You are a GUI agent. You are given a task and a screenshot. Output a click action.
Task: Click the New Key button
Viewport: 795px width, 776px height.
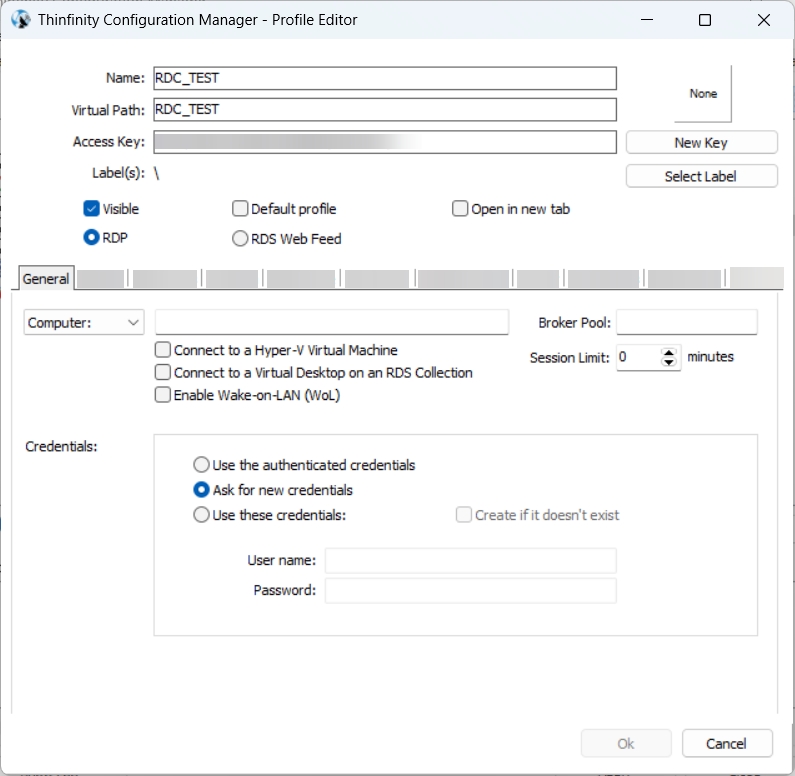point(701,143)
